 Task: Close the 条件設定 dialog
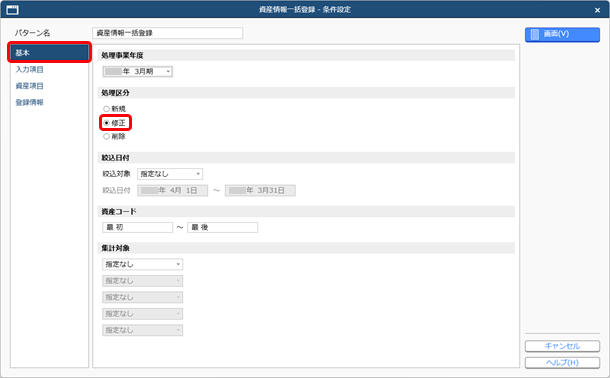(x=598, y=10)
